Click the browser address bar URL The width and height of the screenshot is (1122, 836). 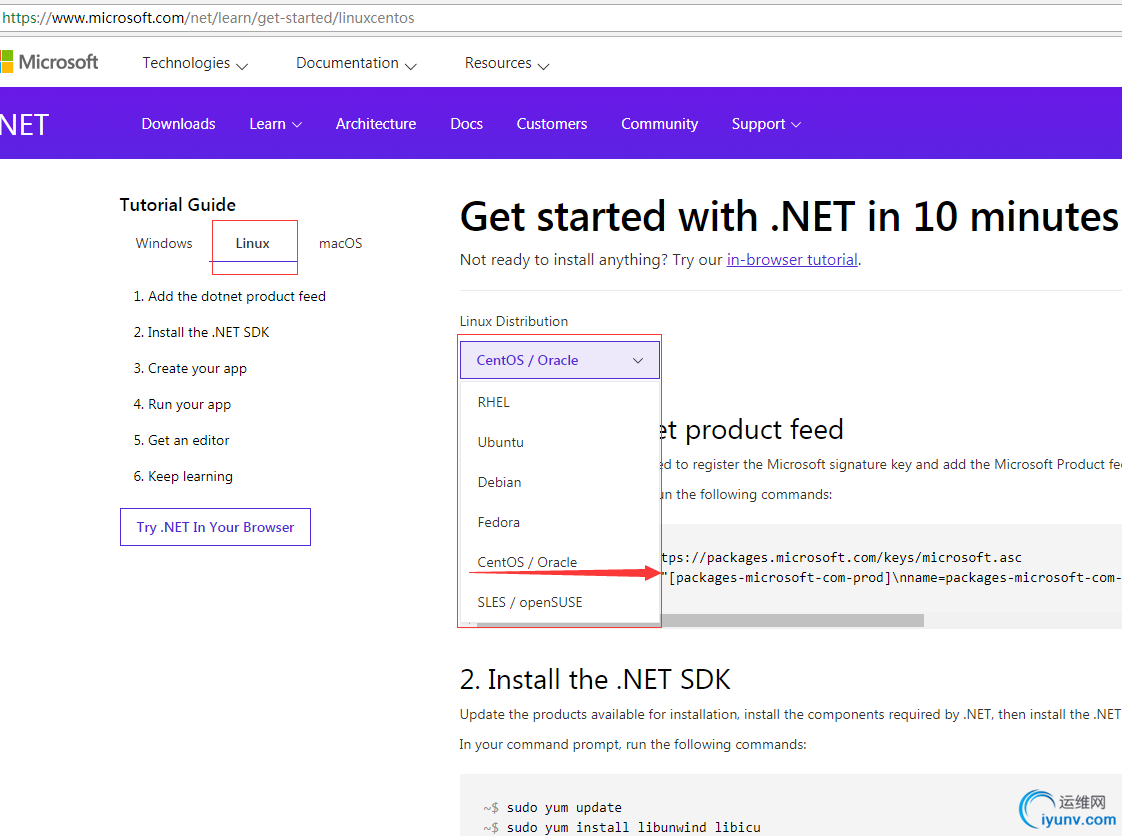(208, 18)
